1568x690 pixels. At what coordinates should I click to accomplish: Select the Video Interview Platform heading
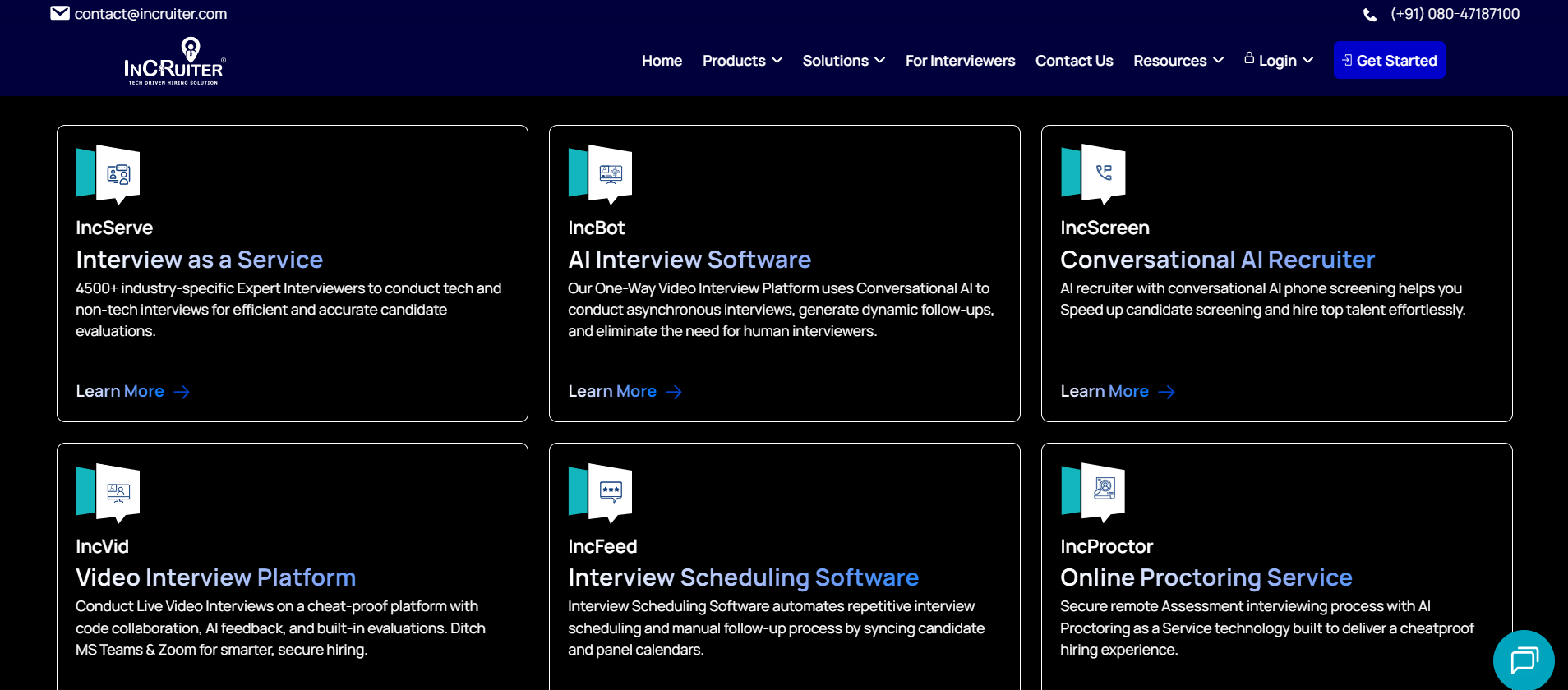(x=215, y=577)
